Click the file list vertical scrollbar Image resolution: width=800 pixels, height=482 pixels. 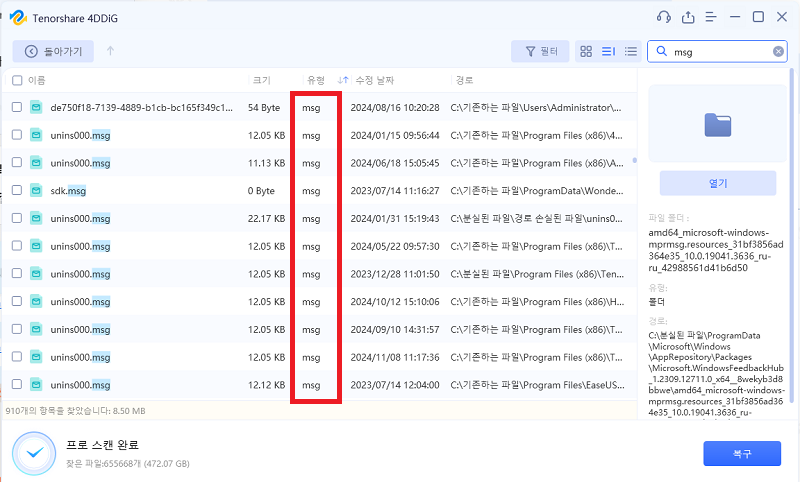coord(633,160)
